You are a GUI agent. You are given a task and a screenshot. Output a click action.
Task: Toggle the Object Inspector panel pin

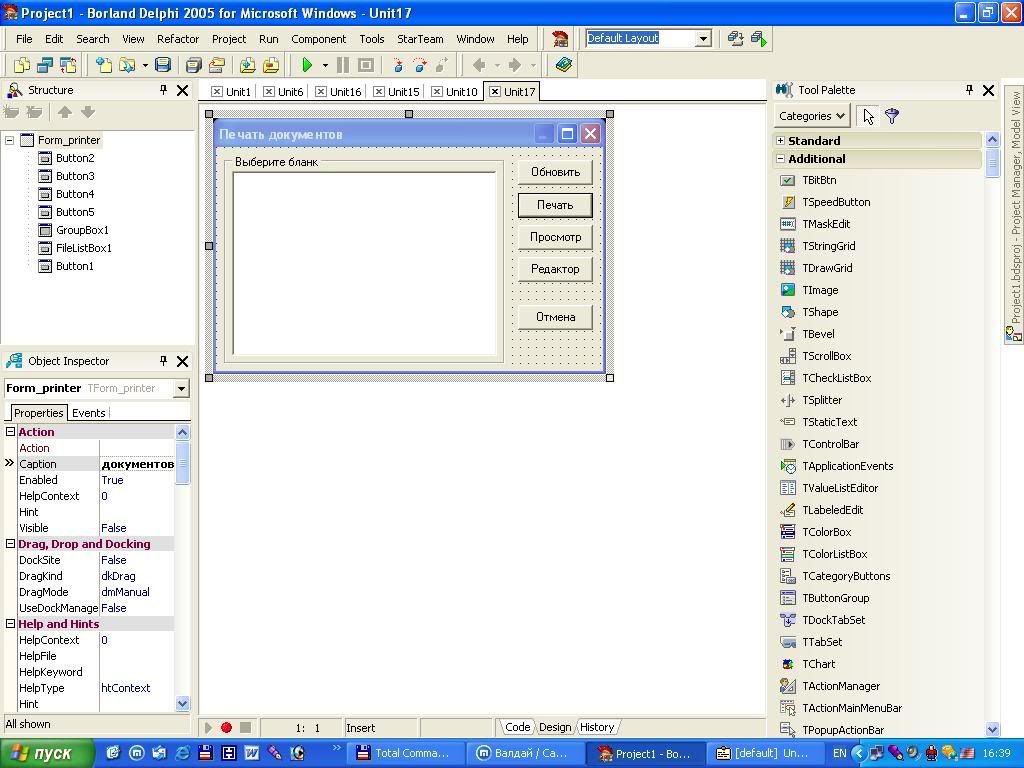tap(163, 360)
